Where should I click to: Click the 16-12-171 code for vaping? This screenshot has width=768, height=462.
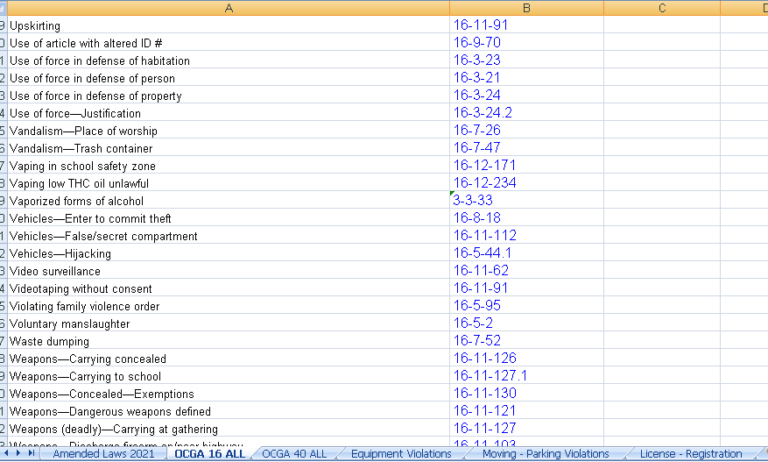[484, 165]
